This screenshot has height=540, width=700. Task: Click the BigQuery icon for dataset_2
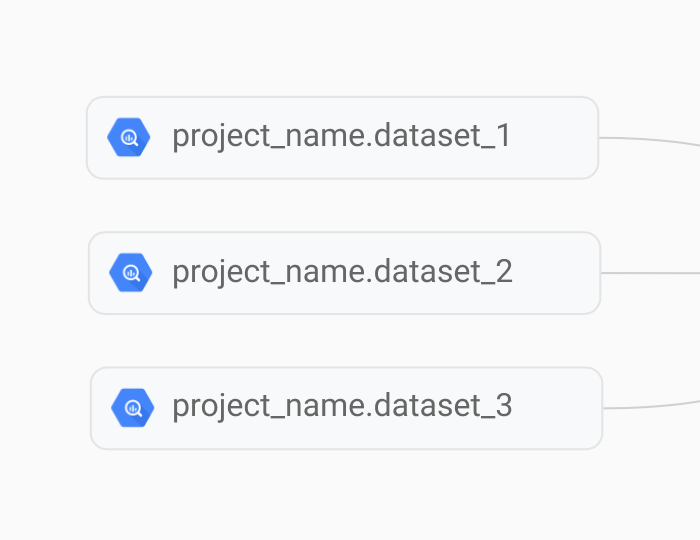130,272
